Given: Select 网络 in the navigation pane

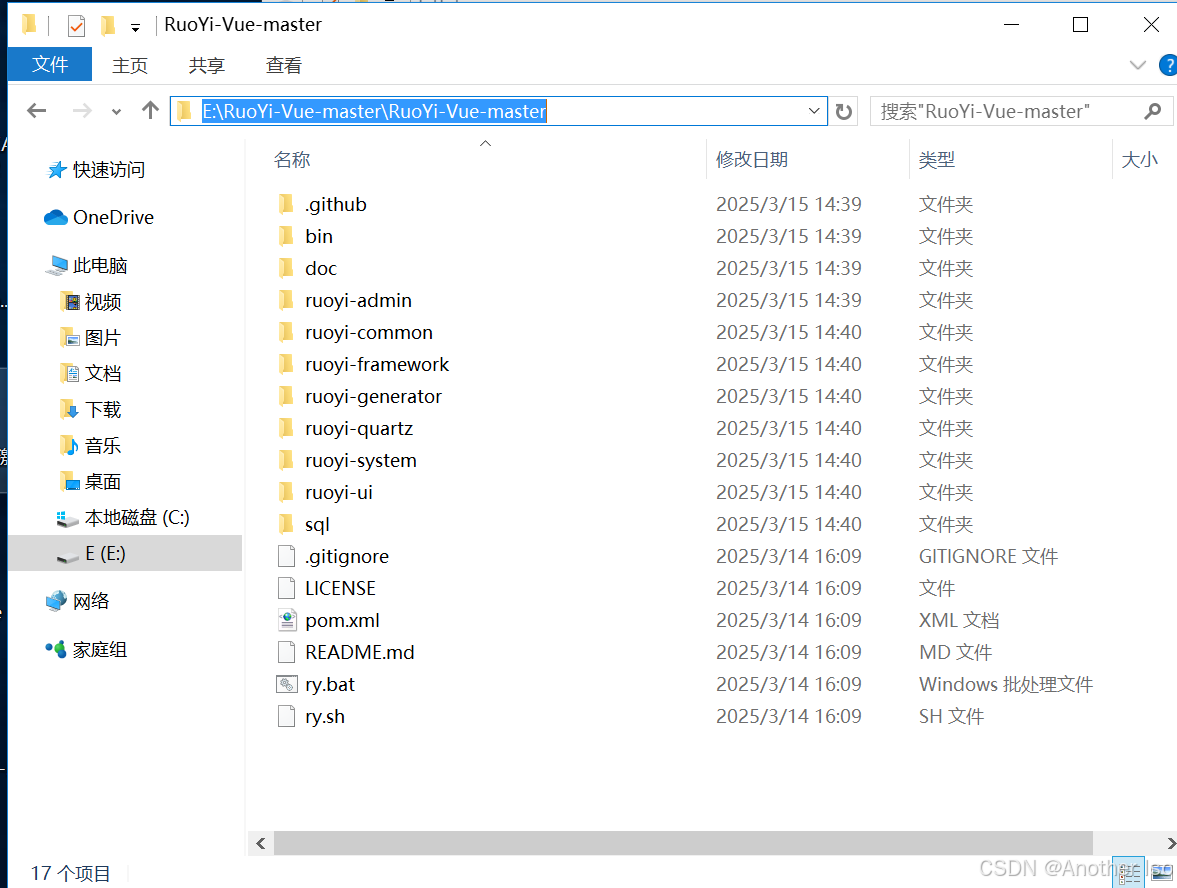Looking at the screenshot, I should click(78, 601).
